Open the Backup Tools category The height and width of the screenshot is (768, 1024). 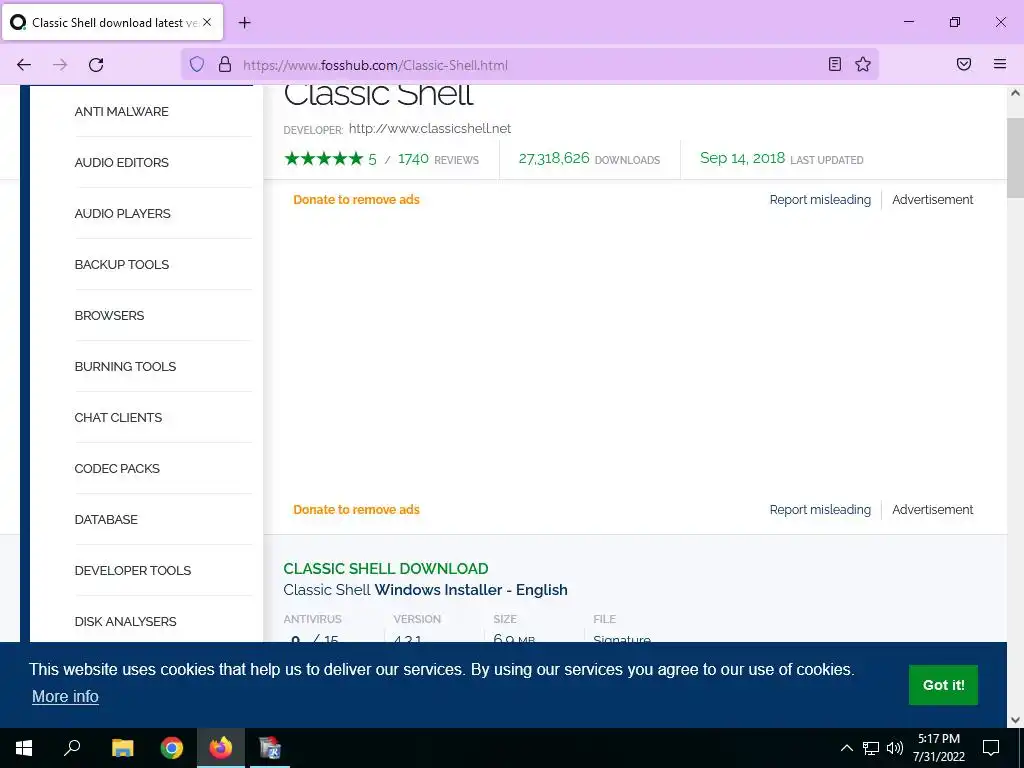click(121, 264)
